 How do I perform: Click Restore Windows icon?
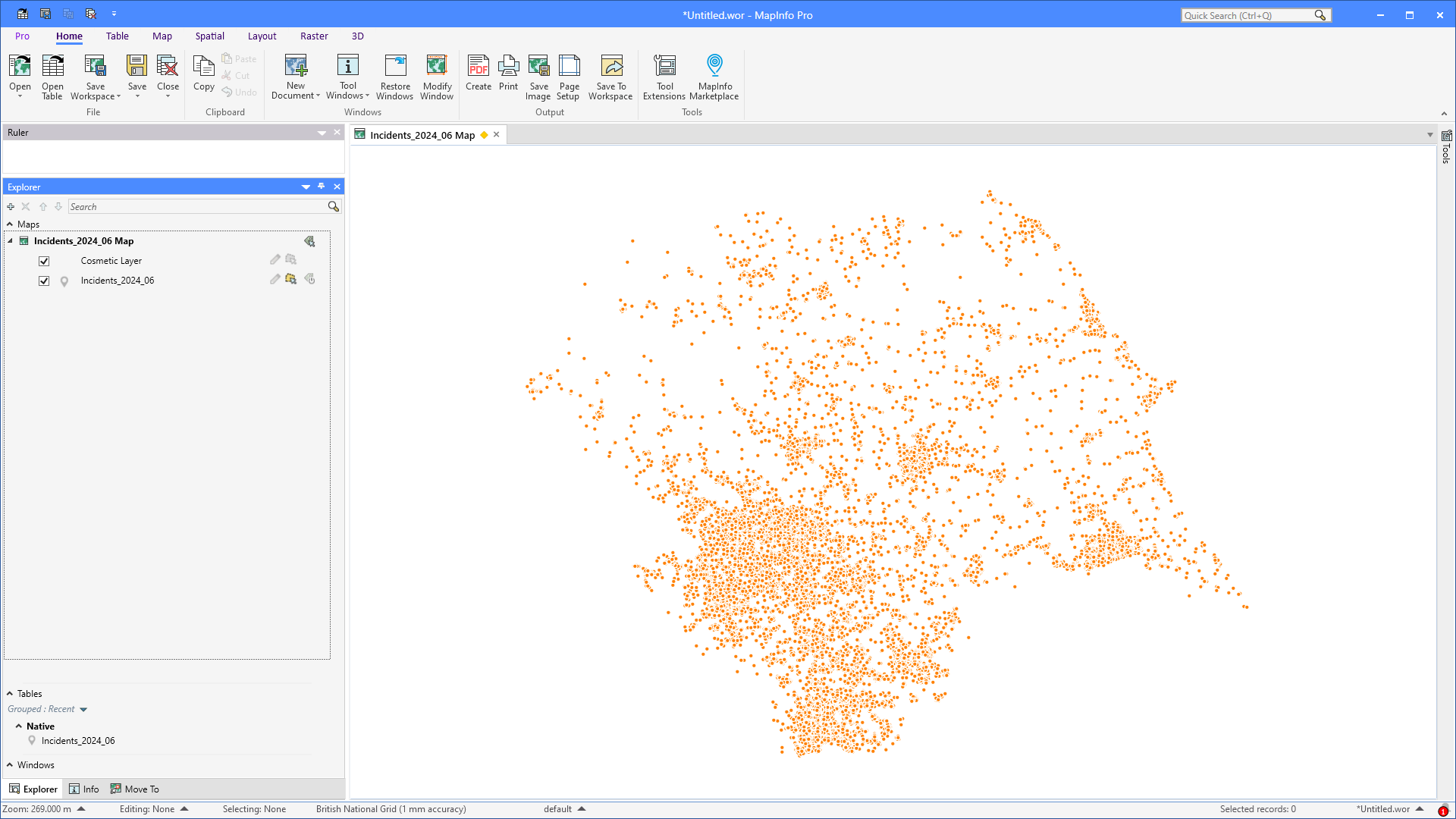[x=395, y=76]
